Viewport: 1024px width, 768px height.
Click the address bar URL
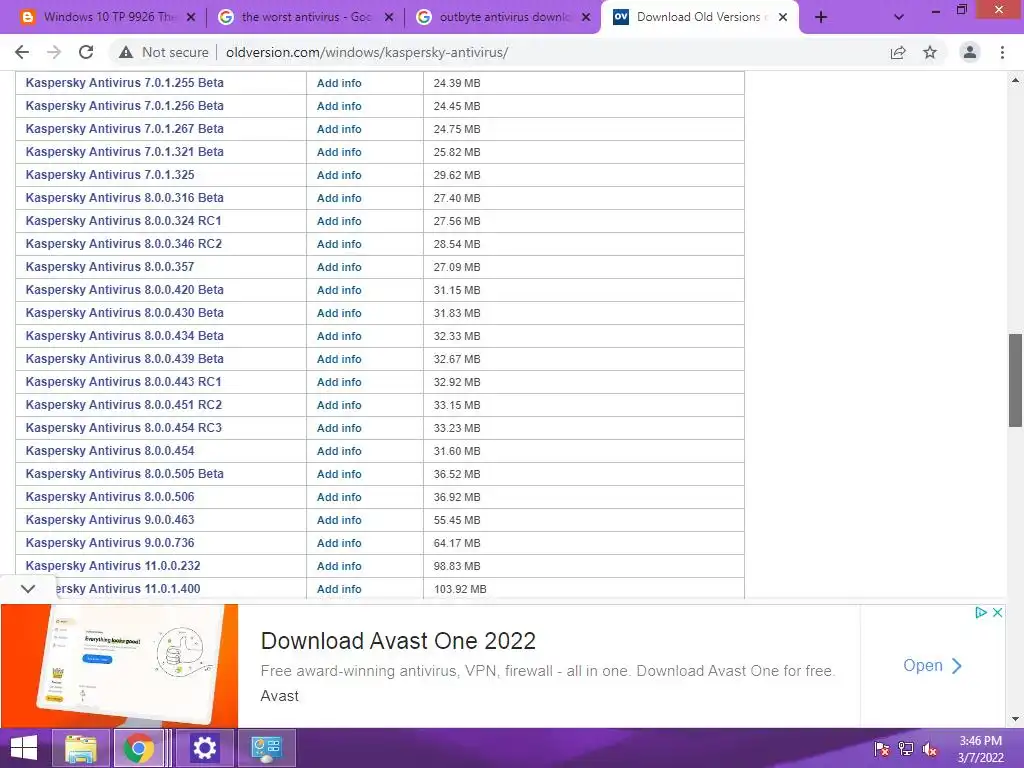[367, 52]
